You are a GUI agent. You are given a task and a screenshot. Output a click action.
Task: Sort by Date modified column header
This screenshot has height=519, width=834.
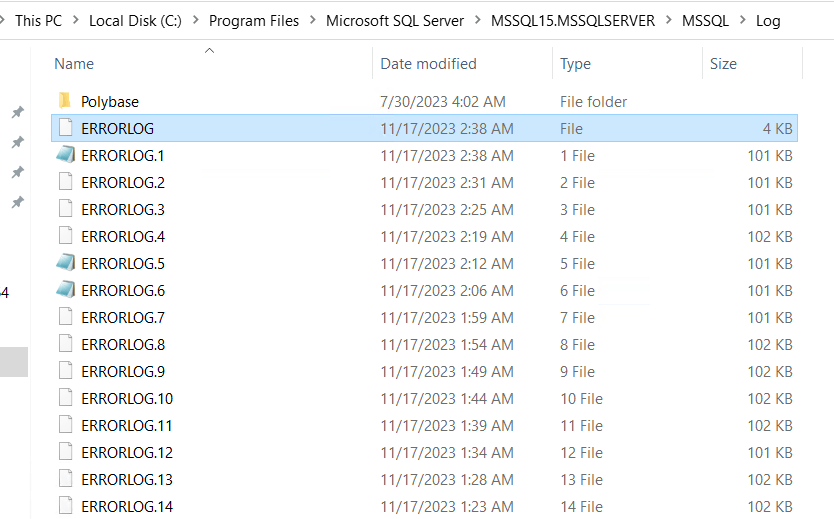(428, 64)
